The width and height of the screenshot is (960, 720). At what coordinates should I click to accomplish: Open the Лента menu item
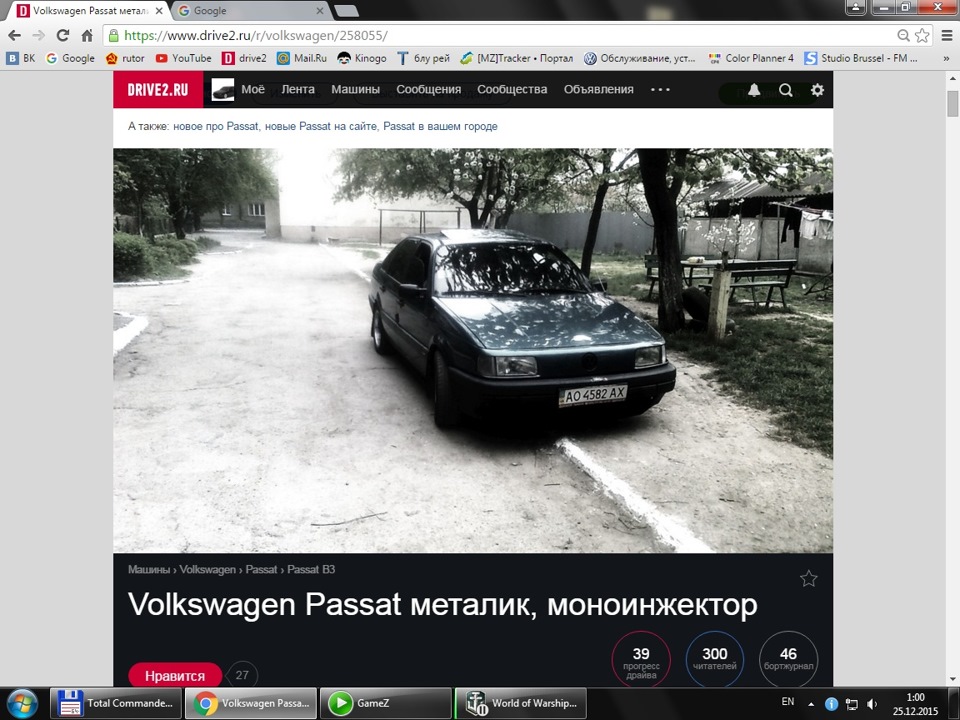point(298,89)
